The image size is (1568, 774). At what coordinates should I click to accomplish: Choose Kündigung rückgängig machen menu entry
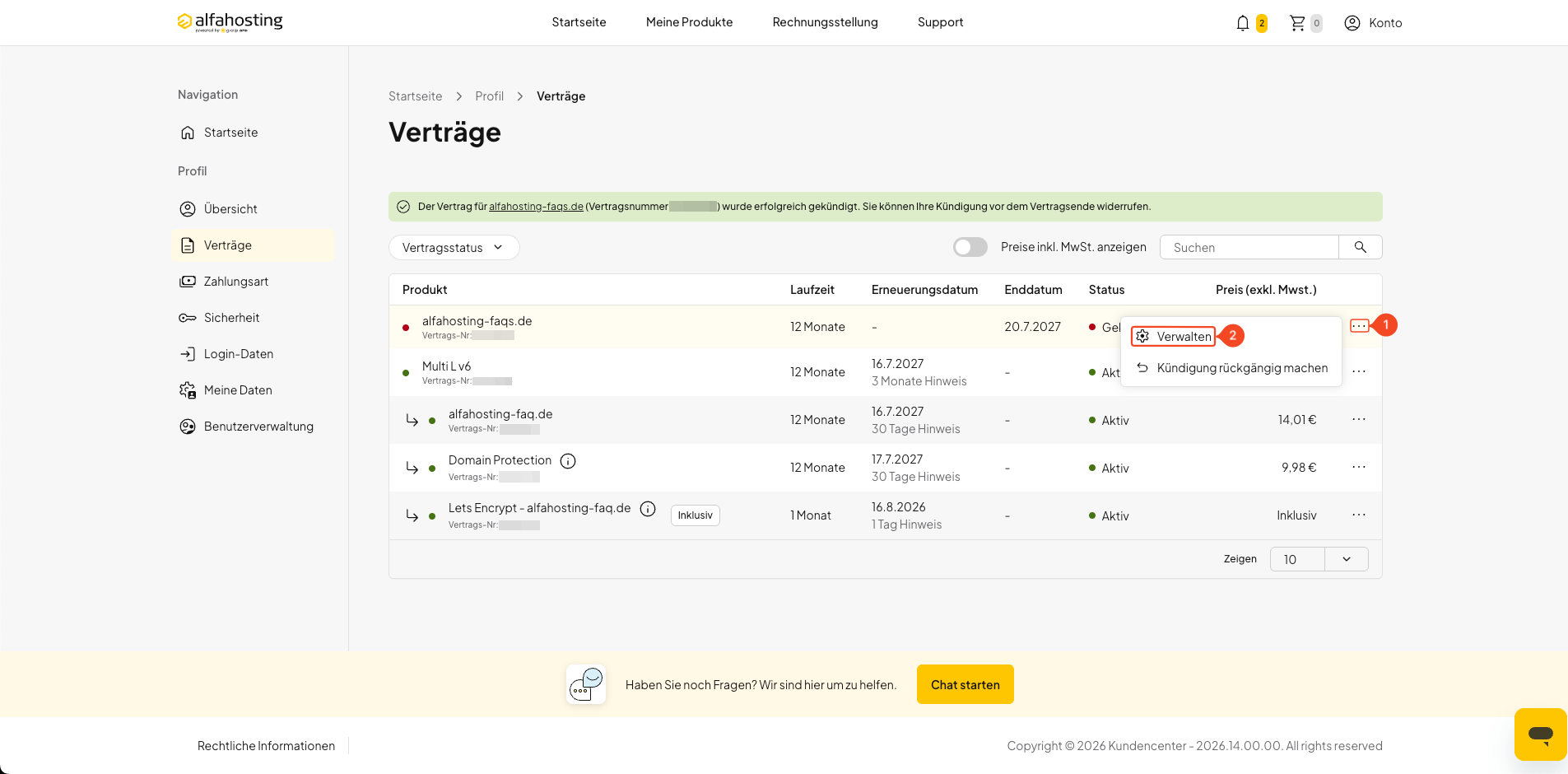1232,368
